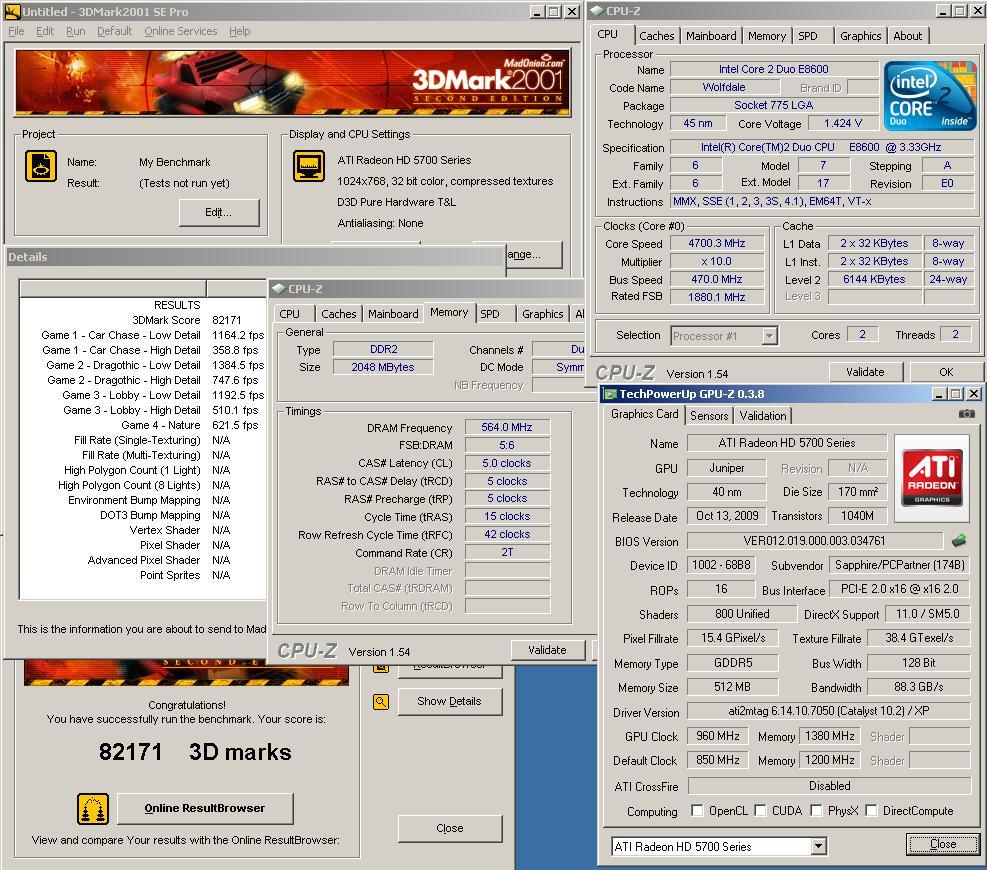Click the DRAM Frequency 564.0 MHz field
The height and width of the screenshot is (870, 987).
tap(507, 427)
